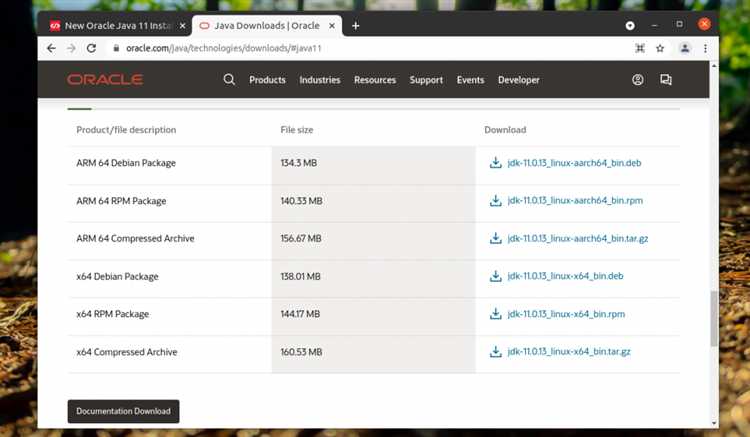Screen dimensions: 750x437
Task: Open the Chrome three-dot menu
Action: (706, 48)
